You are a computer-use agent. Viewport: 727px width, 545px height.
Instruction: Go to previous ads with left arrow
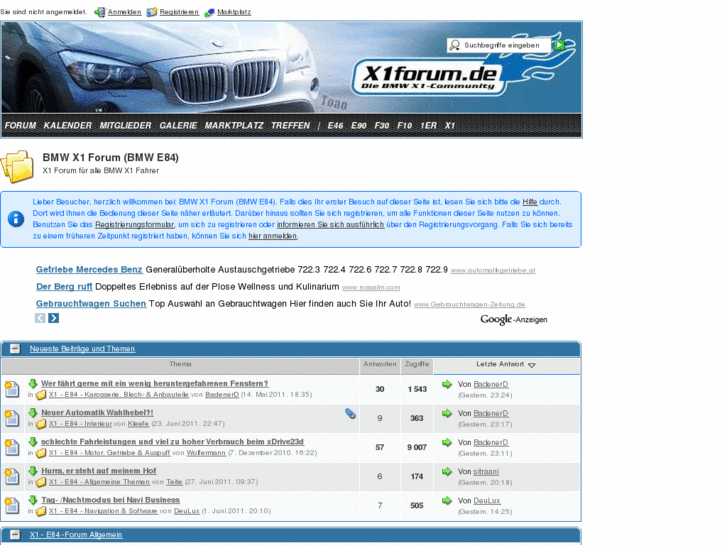[40, 318]
